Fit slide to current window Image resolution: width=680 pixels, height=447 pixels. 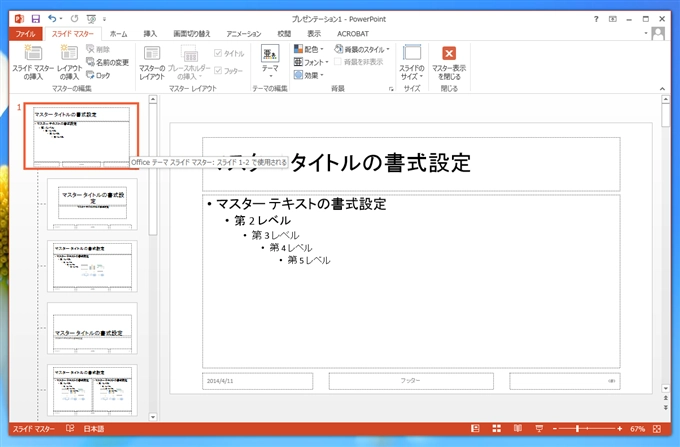pyautogui.click(x=657, y=429)
